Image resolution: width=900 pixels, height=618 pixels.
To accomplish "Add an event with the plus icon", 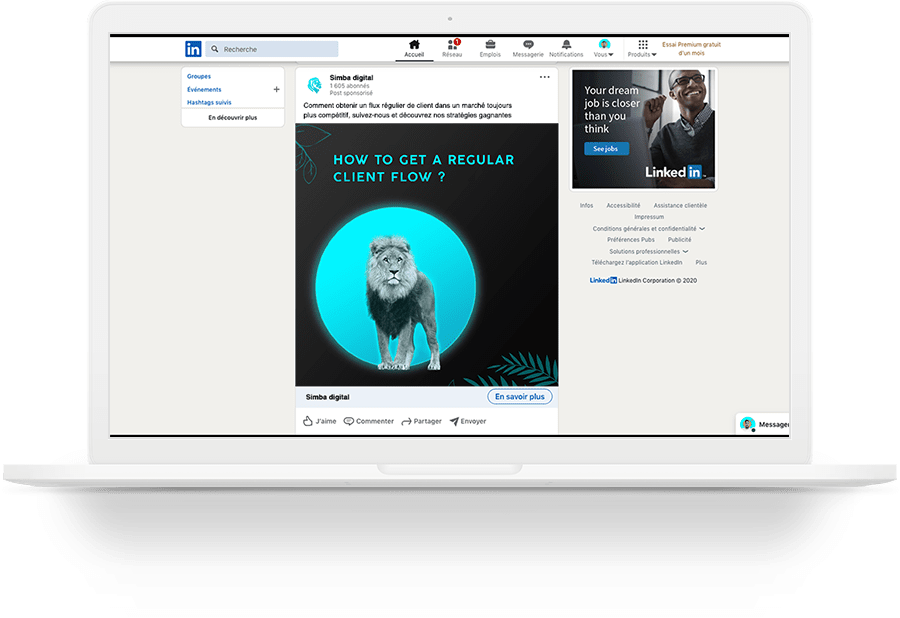I will 277,90.
